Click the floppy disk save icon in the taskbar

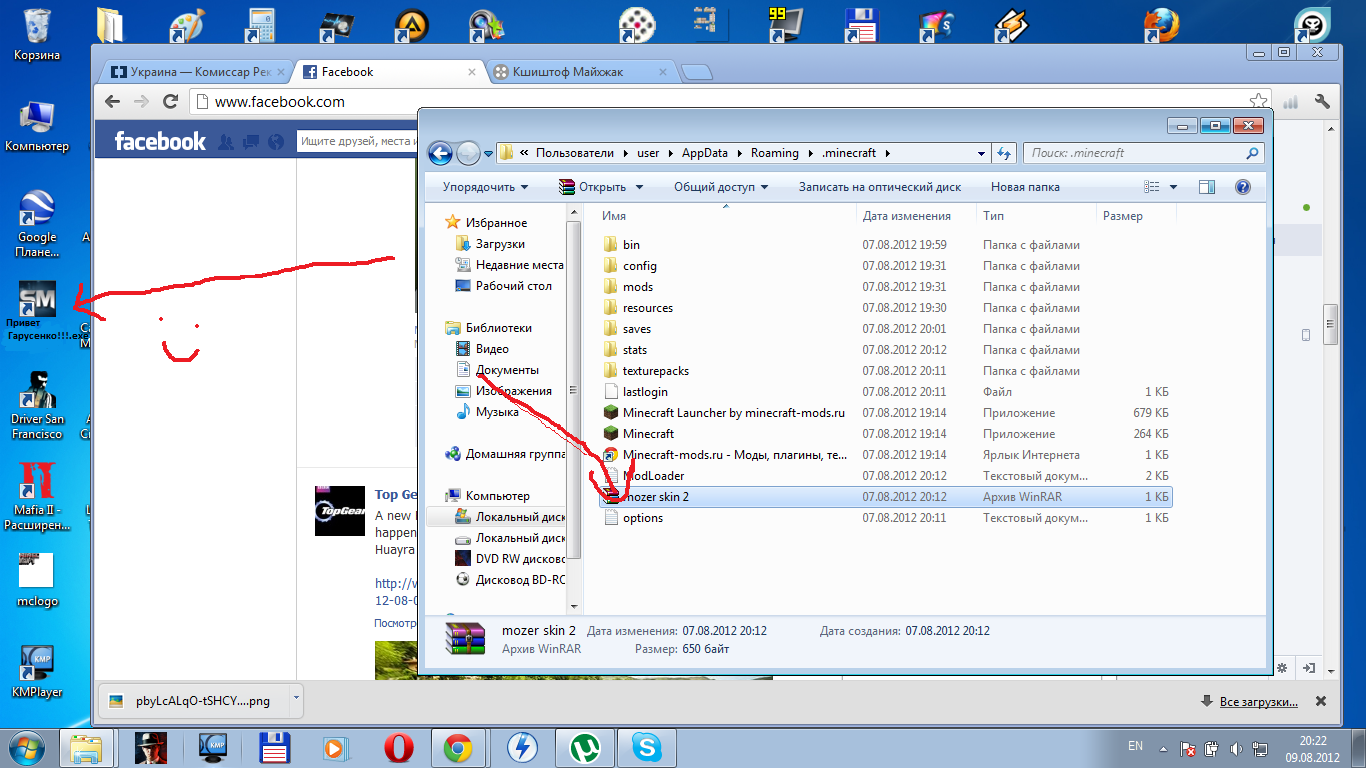[x=274, y=747]
